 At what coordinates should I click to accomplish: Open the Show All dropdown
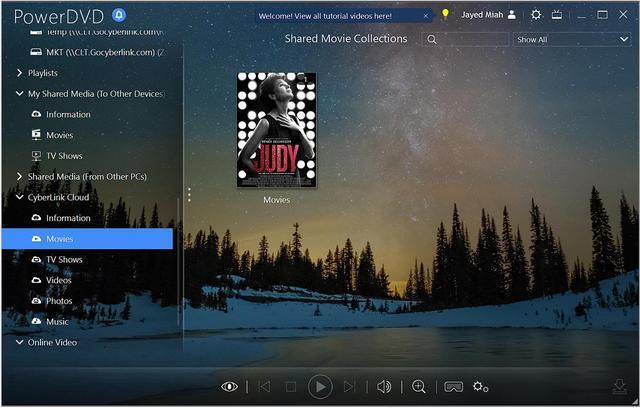[x=572, y=40]
